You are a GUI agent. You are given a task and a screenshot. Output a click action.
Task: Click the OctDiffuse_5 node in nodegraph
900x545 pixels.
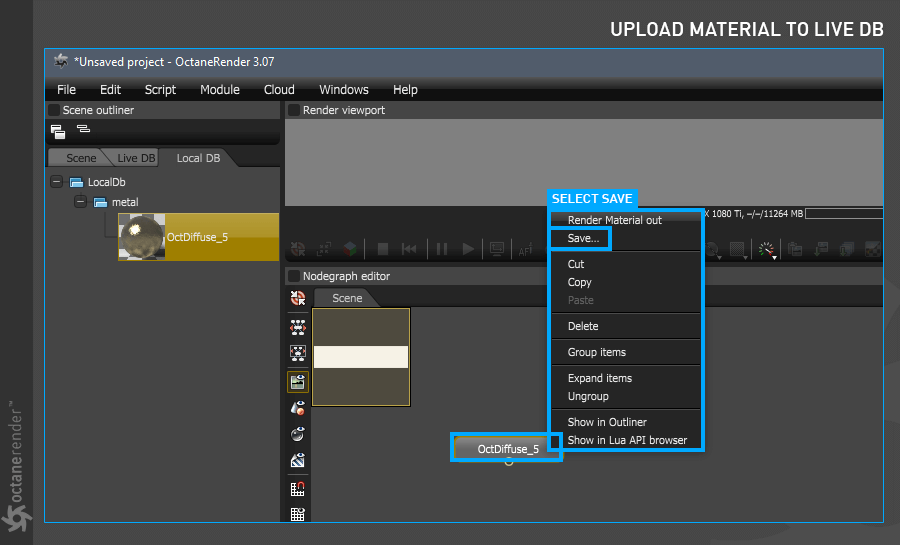(x=508, y=449)
